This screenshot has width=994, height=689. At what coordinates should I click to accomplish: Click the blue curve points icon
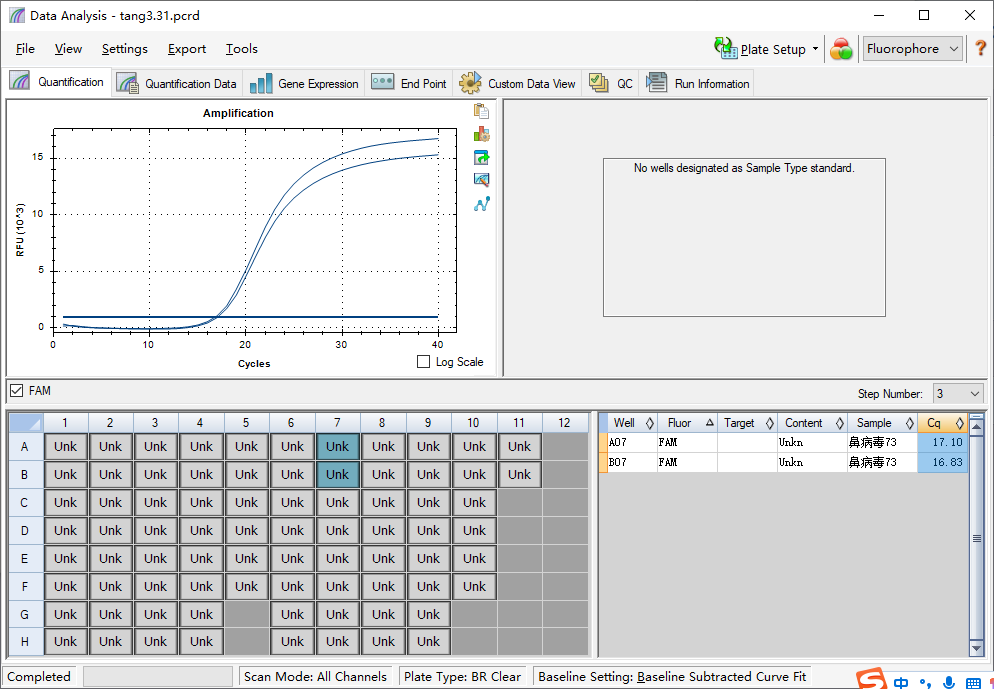[481, 204]
